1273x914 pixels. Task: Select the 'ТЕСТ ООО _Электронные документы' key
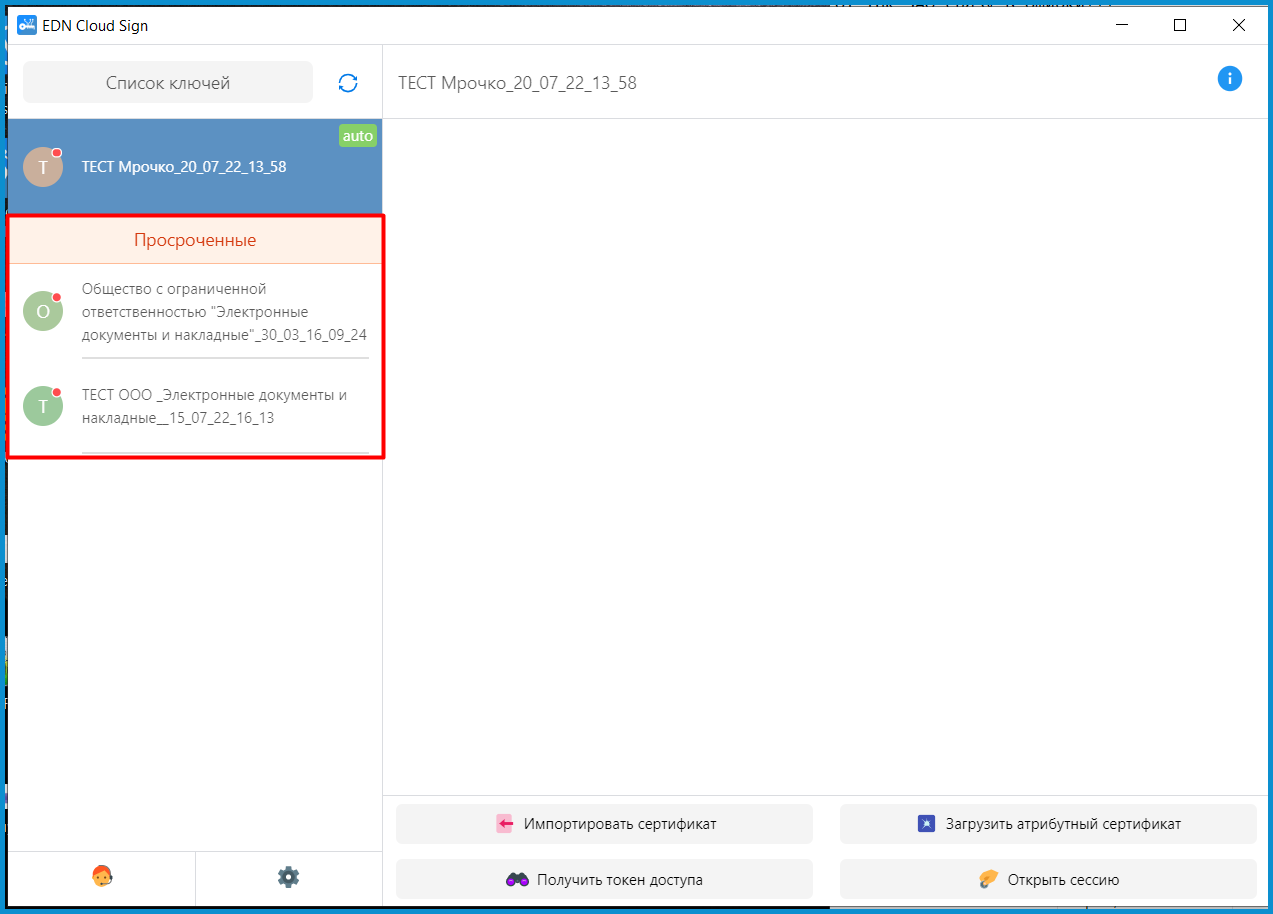(214, 407)
